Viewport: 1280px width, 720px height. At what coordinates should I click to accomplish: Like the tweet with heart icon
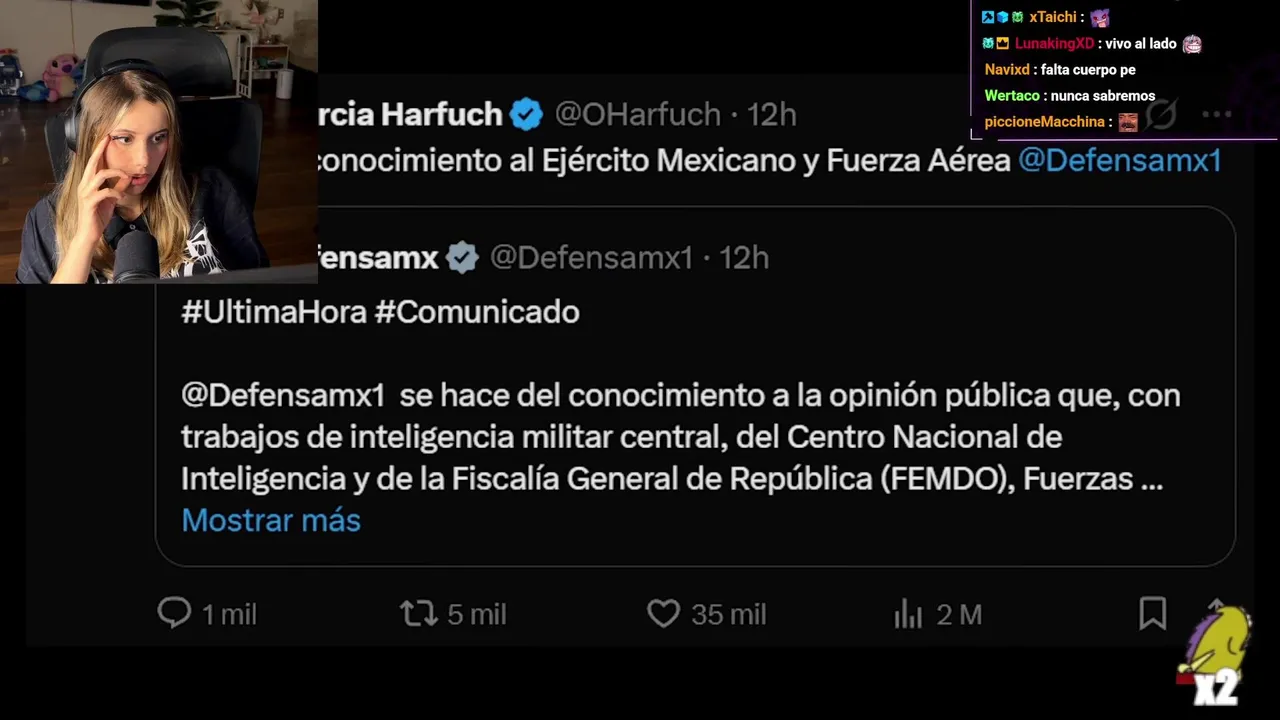click(663, 613)
